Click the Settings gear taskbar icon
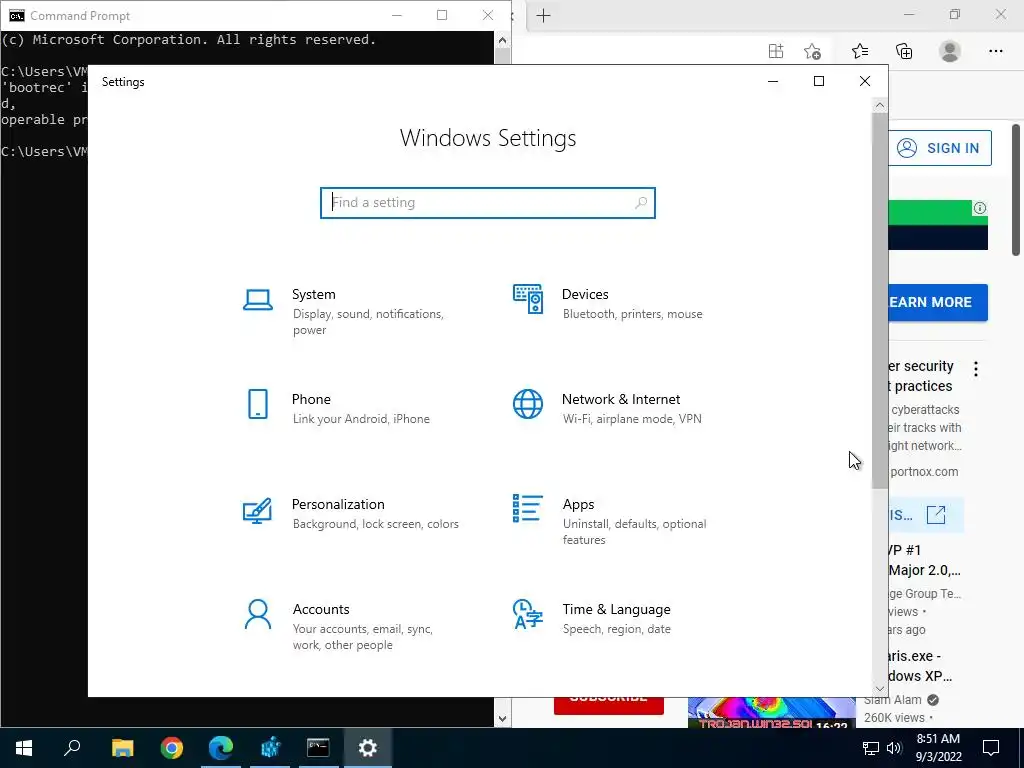The height and width of the screenshot is (768, 1024). tap(368, 748)
